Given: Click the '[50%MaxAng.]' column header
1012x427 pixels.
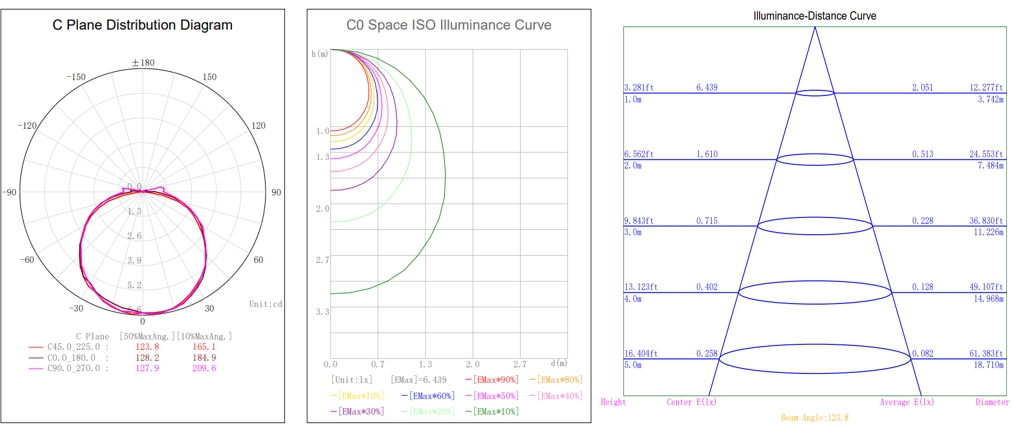Looking at the screenshot, I should [148, 336].
